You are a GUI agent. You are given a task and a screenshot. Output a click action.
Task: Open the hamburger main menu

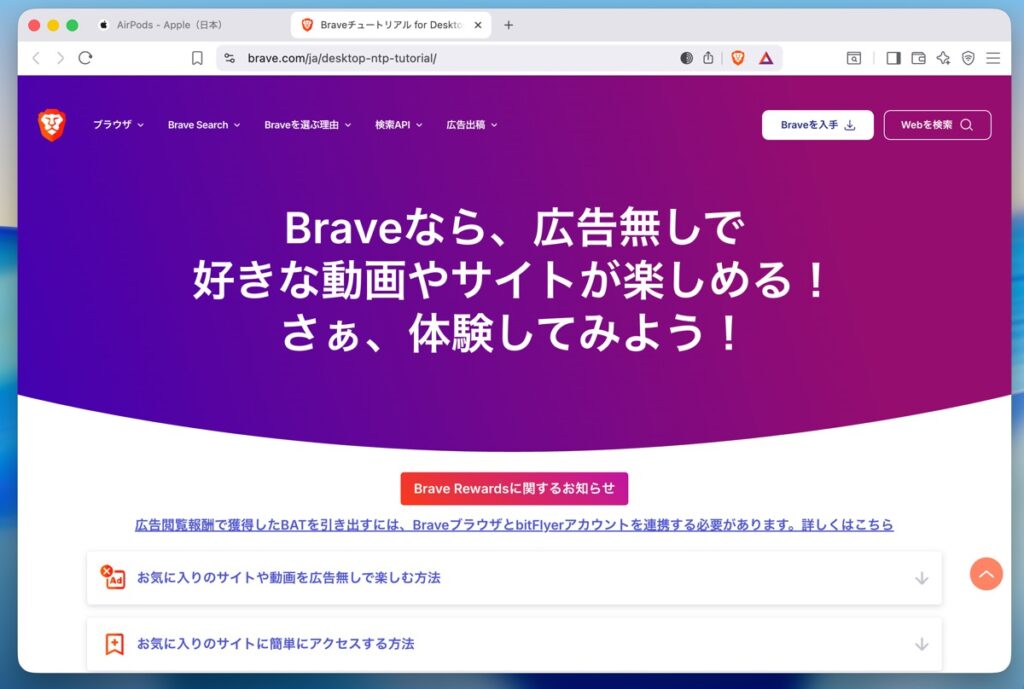(993, 58)
